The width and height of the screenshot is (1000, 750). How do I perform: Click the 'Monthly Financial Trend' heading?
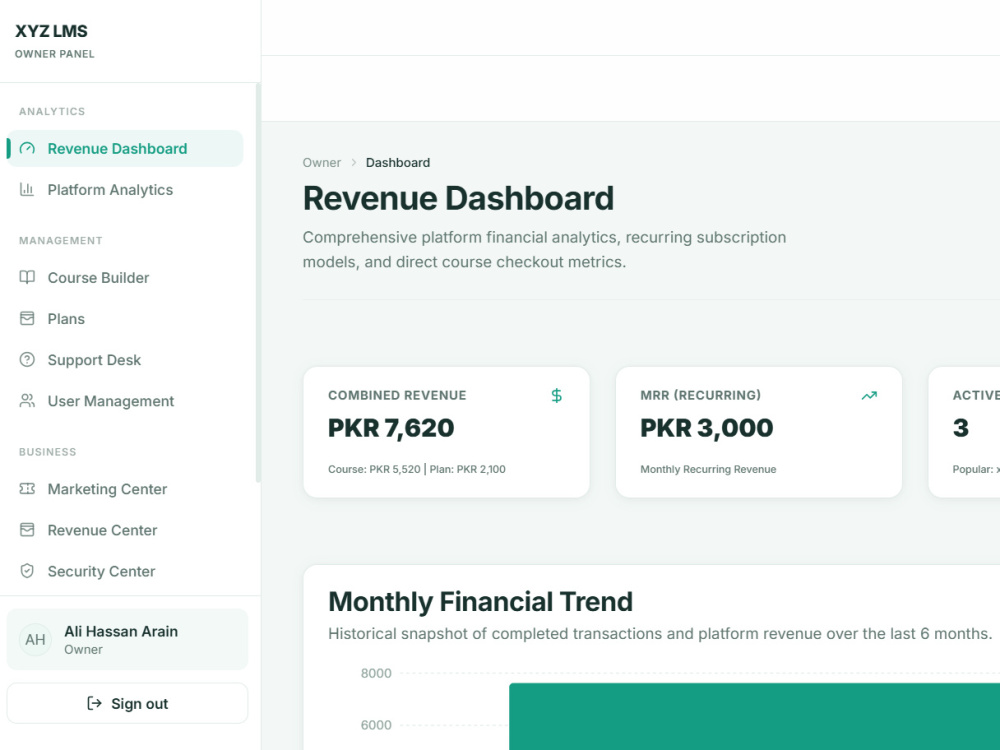click(480, 601)
